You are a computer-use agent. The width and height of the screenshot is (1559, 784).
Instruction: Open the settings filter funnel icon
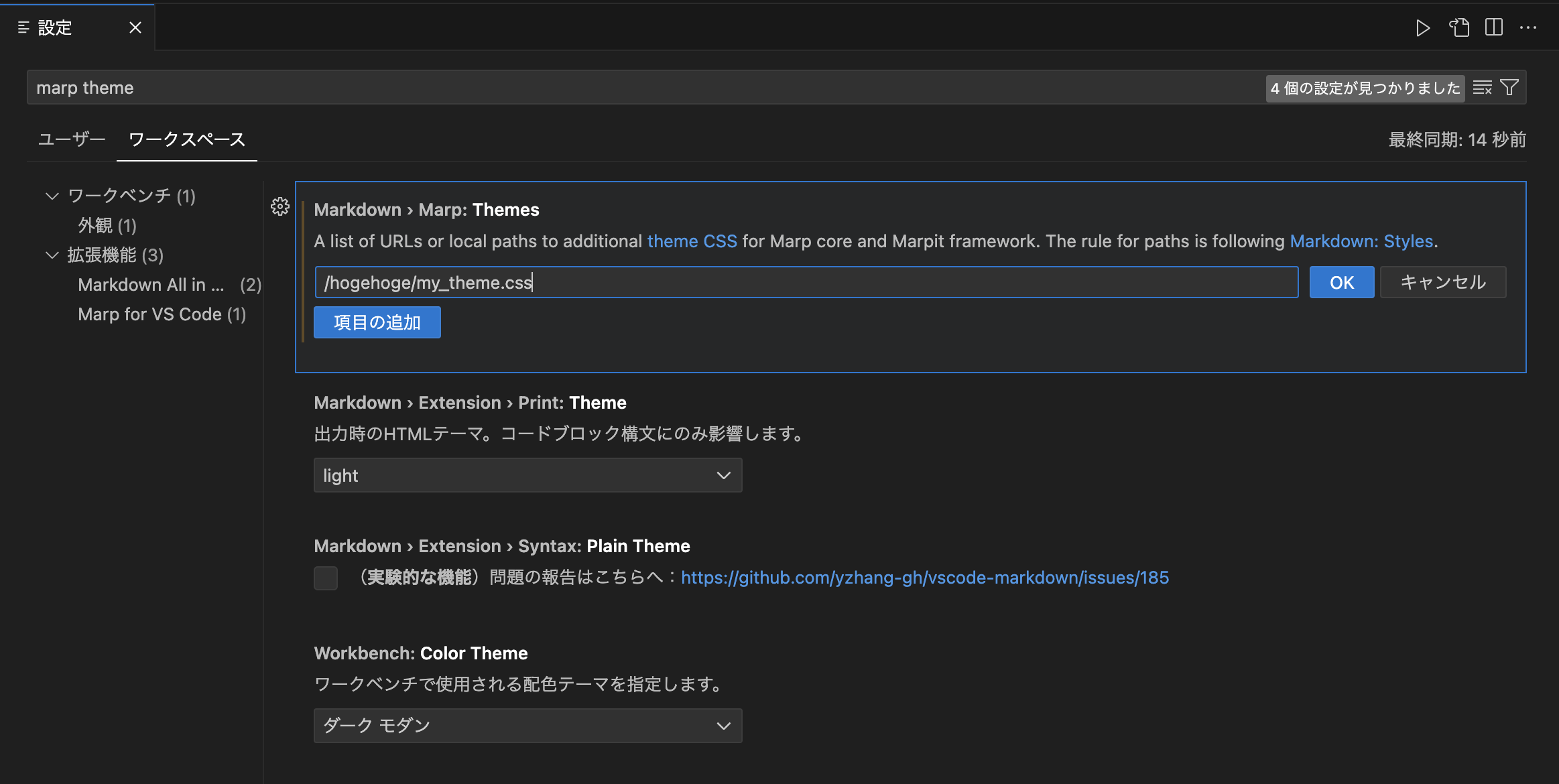[1509, 87]
